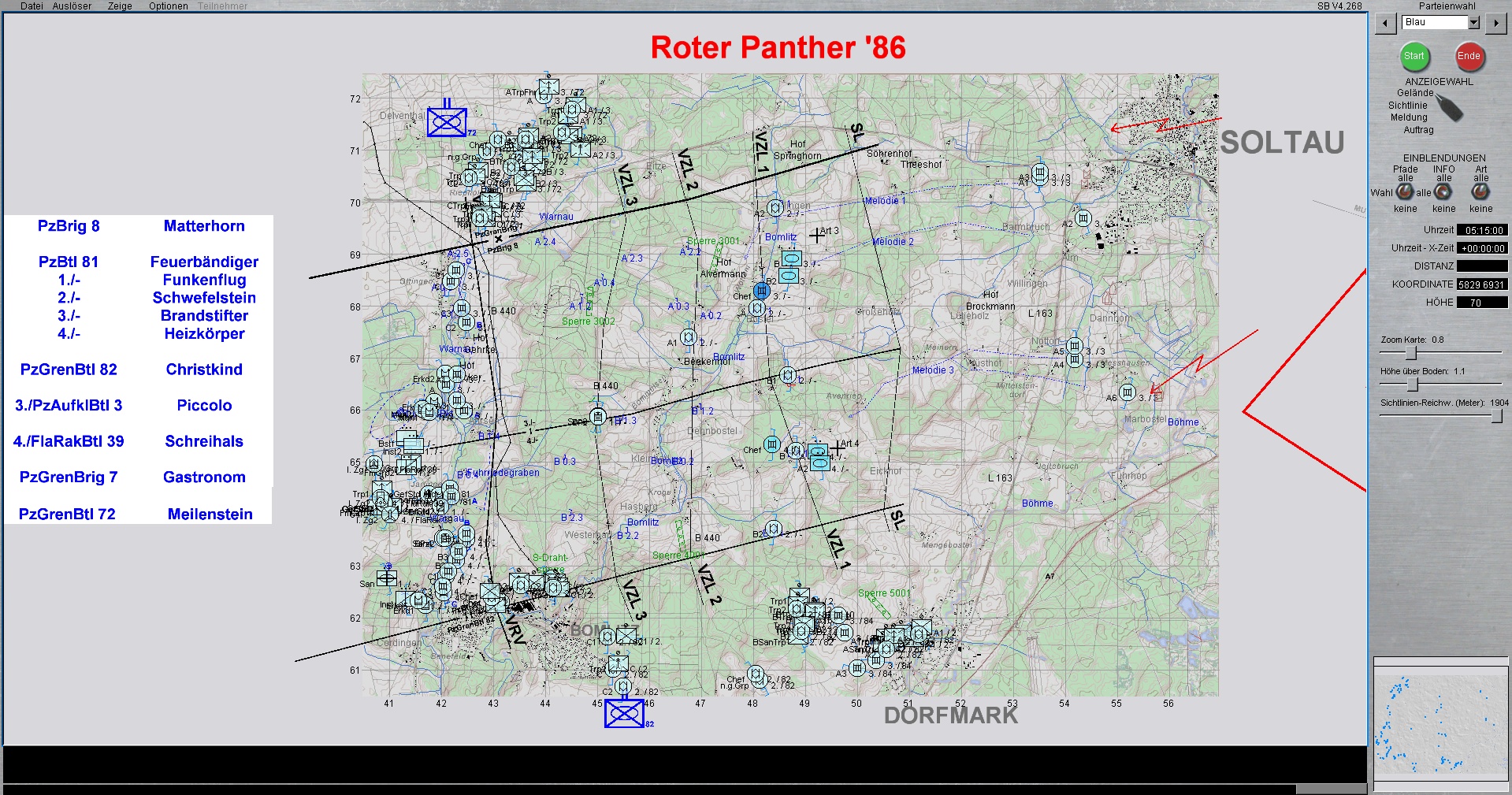Click the overview minimap thumbnail
The height and width of the screenshot is (795, 1512).
(1439, 723)
